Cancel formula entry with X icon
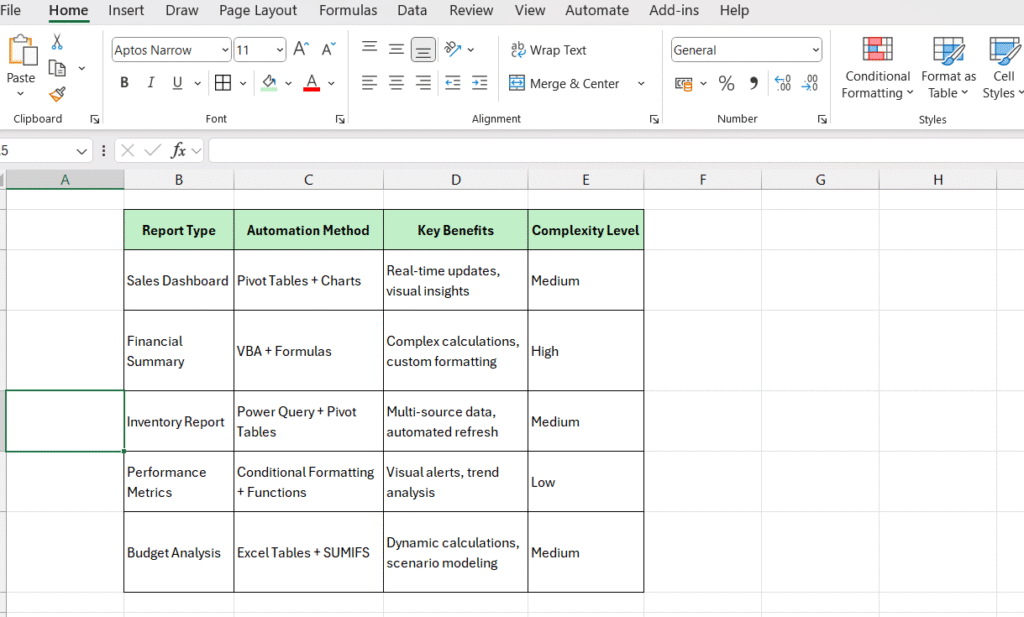 click(127, 151)
